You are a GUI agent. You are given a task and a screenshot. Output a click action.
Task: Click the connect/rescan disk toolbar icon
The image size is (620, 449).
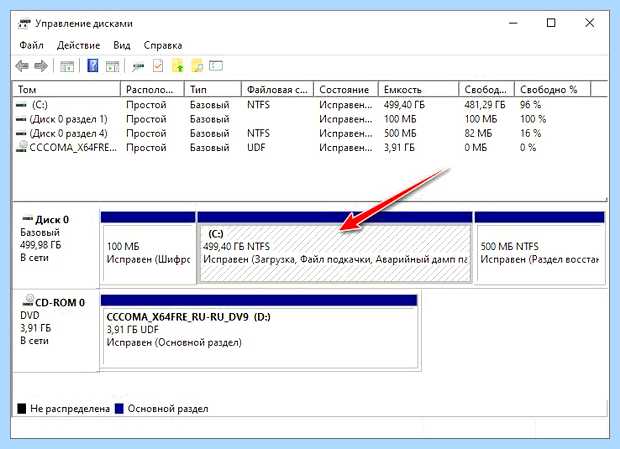point(138,67)
